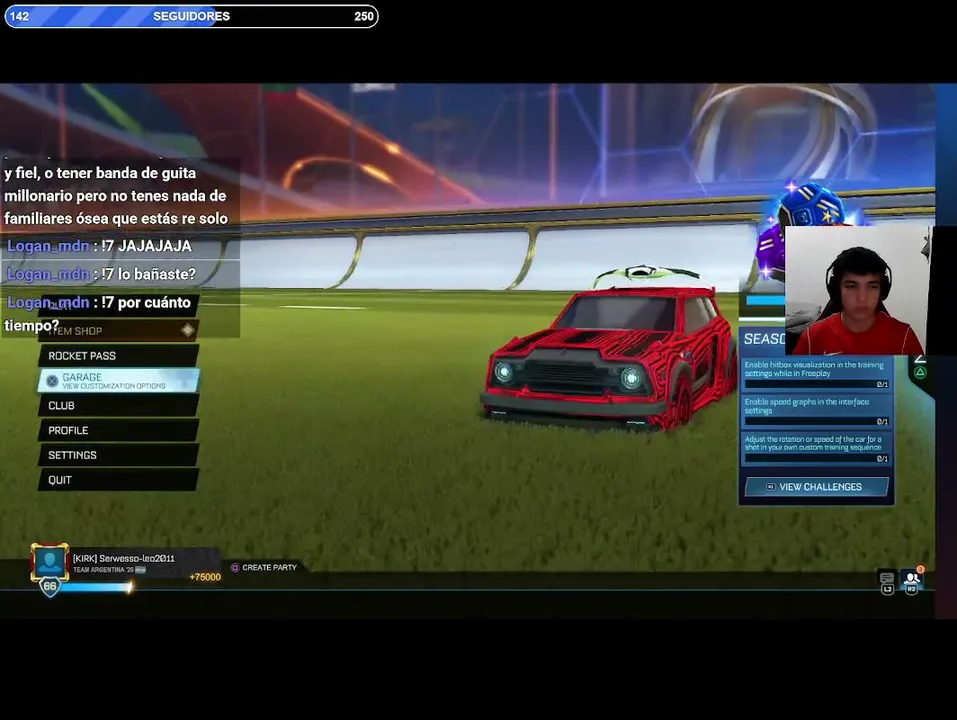Image resolution: width=957 pixels, height=720 pixels.
Task: Select the hitbox visualization challenge text
Action: tap(814, 369)
